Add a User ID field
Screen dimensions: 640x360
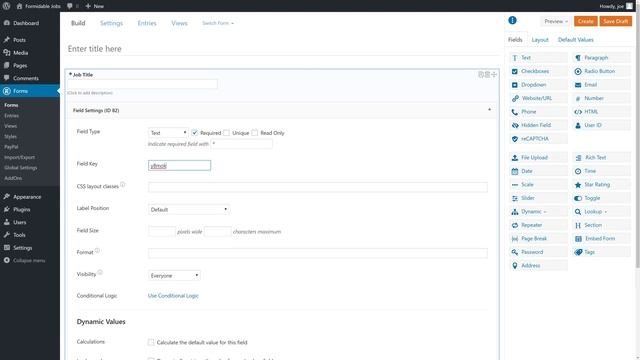(601, 125)
